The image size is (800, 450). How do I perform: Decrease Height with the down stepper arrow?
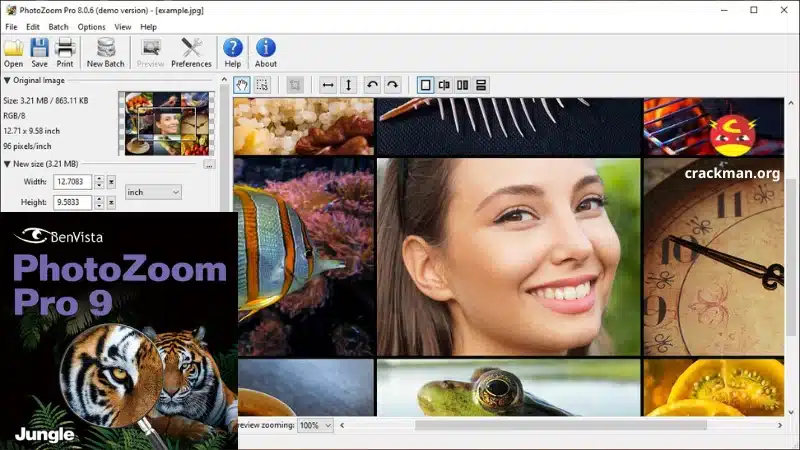pyautogui.click(x=99, y=206)
